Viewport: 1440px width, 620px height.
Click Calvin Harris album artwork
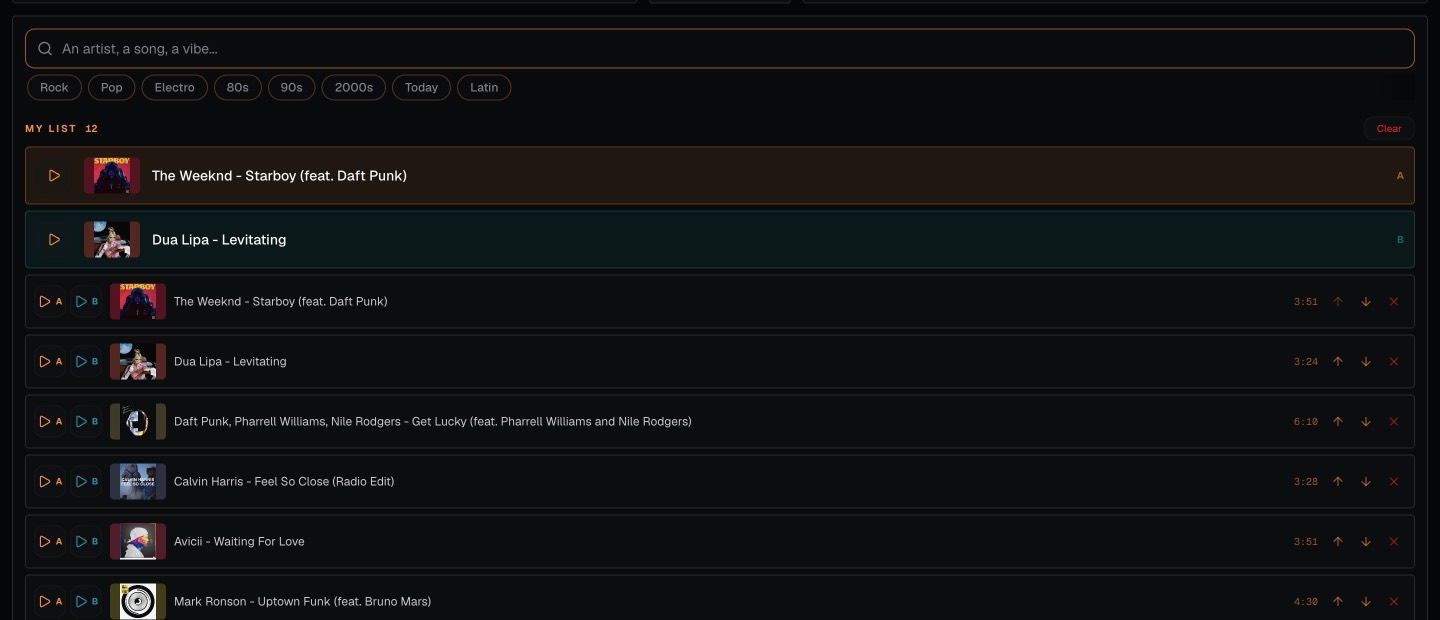point(138,482)
